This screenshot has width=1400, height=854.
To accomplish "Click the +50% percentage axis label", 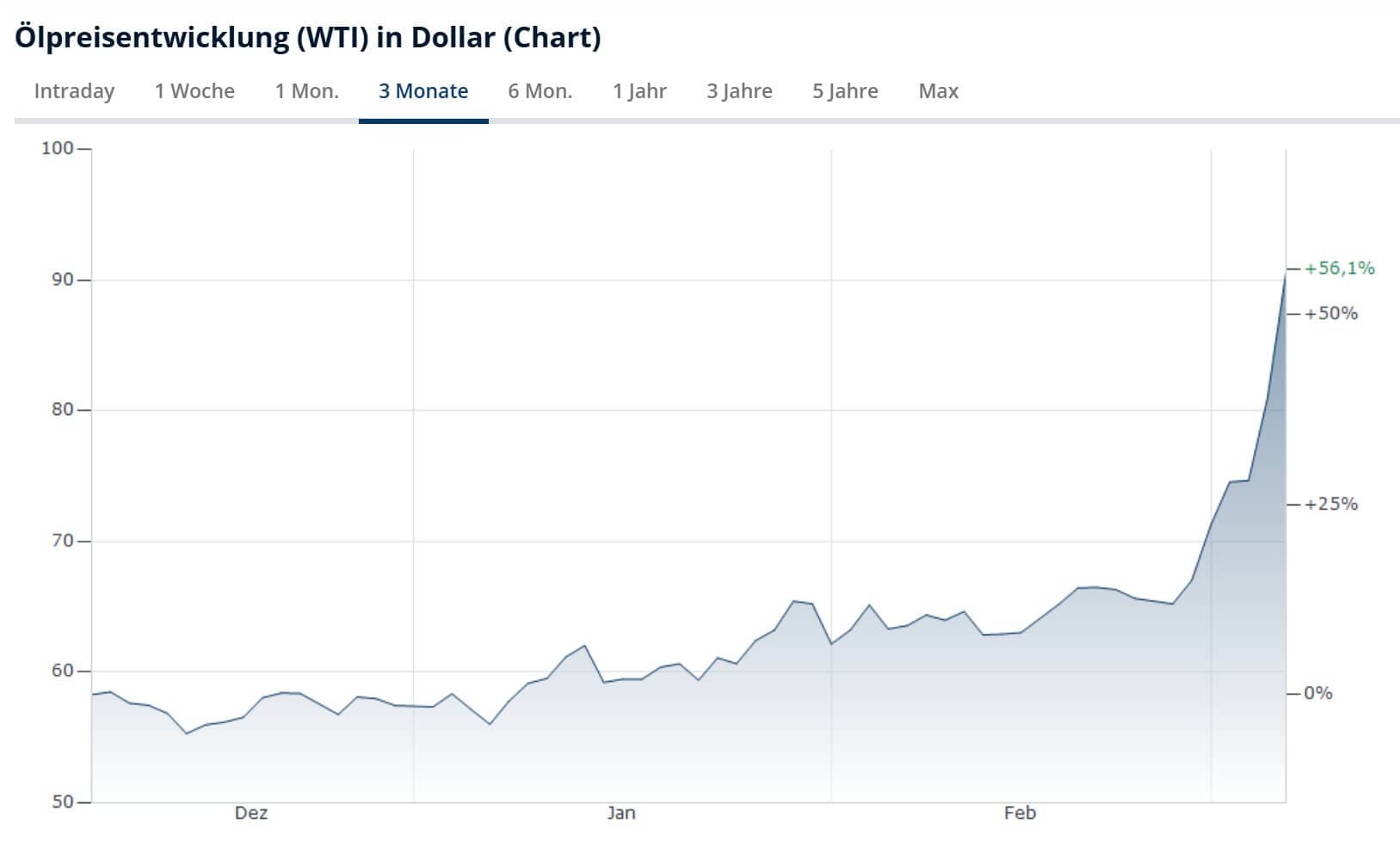I will (1330, 313).
